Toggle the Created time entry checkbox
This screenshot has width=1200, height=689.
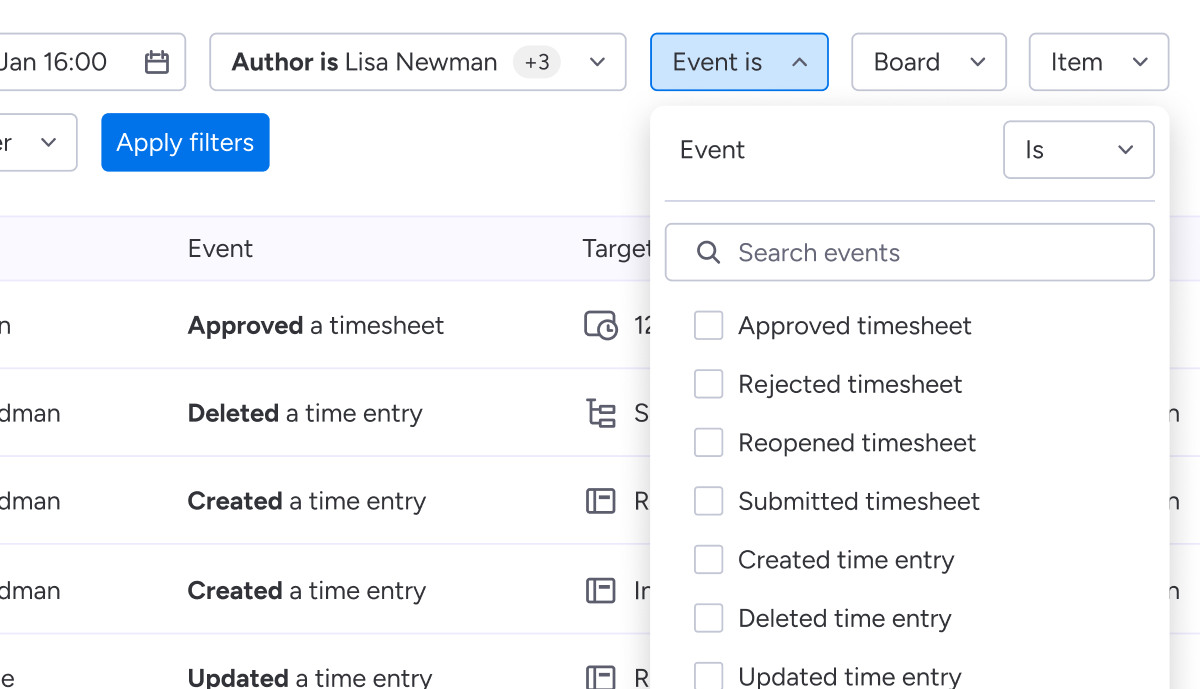click(x=708, y=560)
